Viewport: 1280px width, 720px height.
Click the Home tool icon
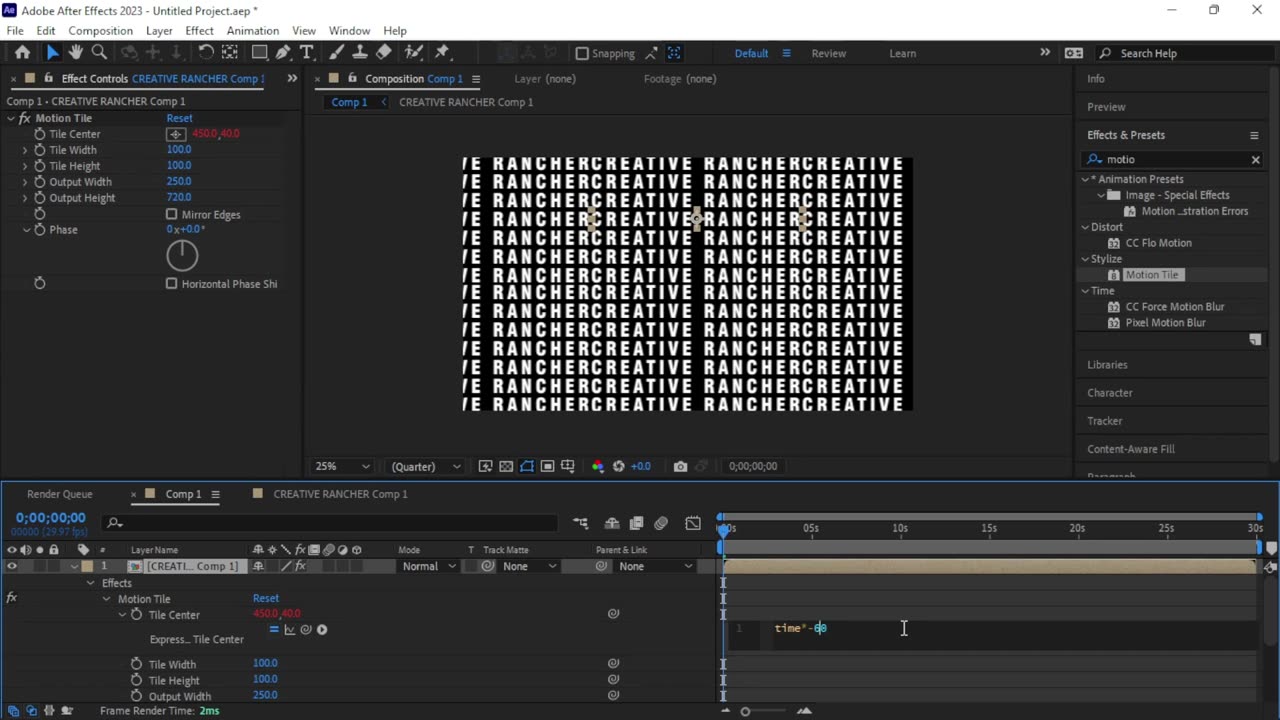[x=22, y=53]
